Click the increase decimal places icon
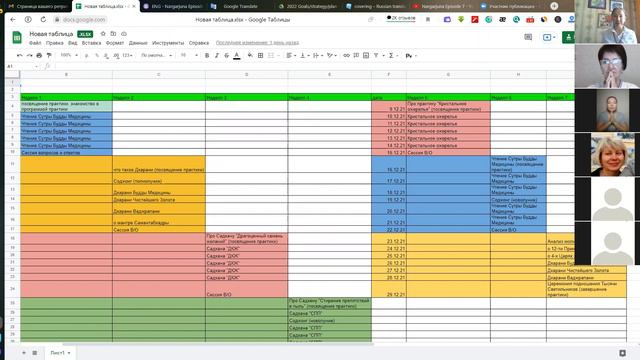Image resolution: width=640 pixels, height=360 pixels. tap(116, 56)
